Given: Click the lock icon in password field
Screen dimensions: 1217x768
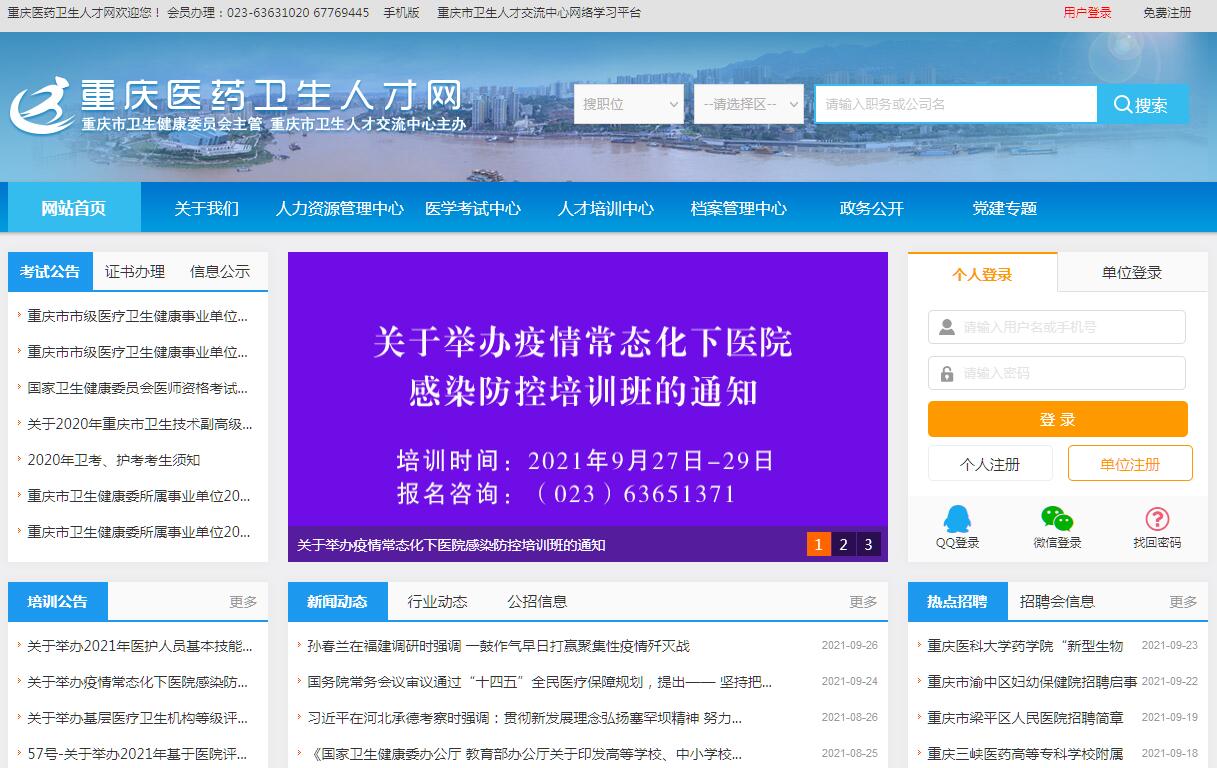Looking at the screenshot, I should click(945, 374).
